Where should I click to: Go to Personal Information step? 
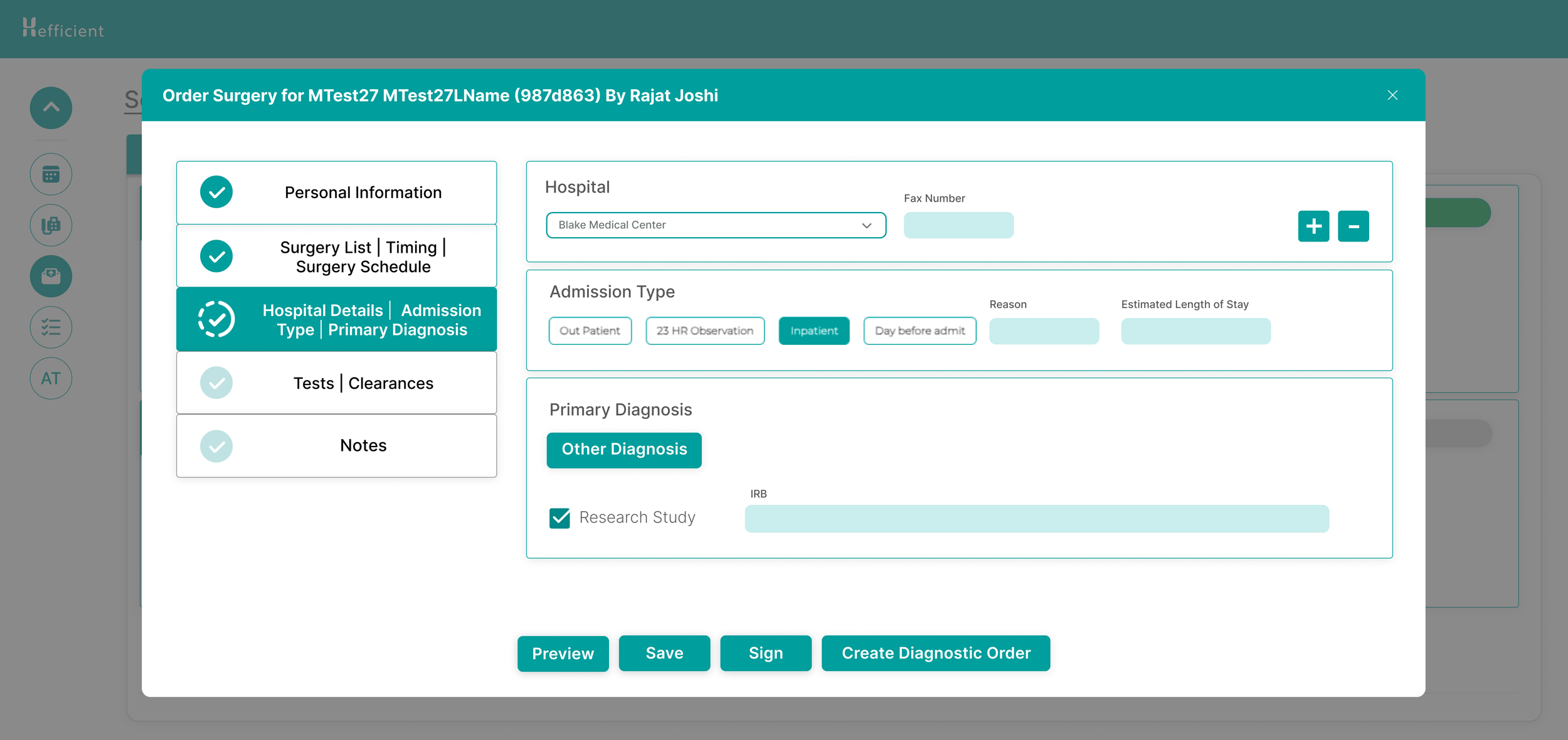click(337, 193)
